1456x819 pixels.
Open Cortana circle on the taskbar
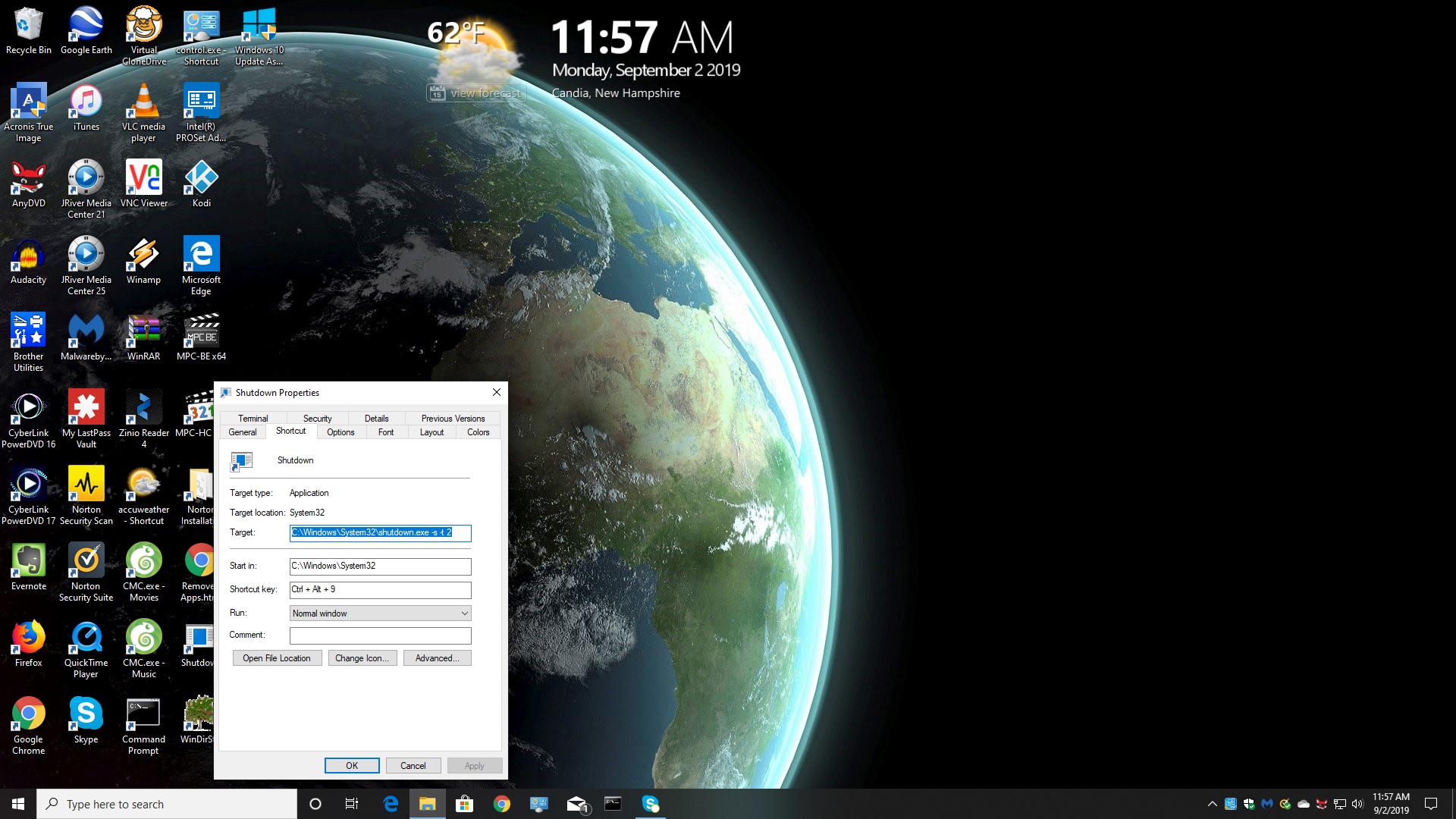315,804
